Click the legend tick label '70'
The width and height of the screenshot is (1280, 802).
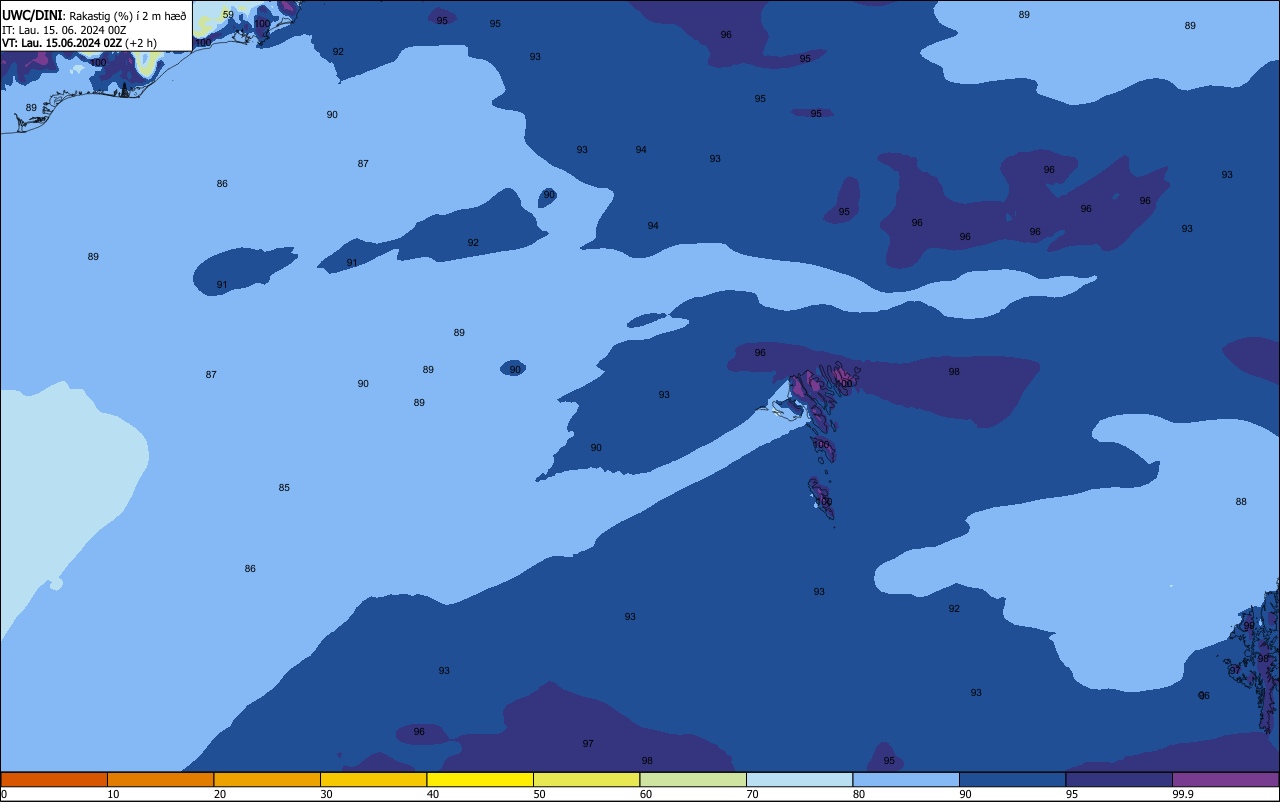752,794
